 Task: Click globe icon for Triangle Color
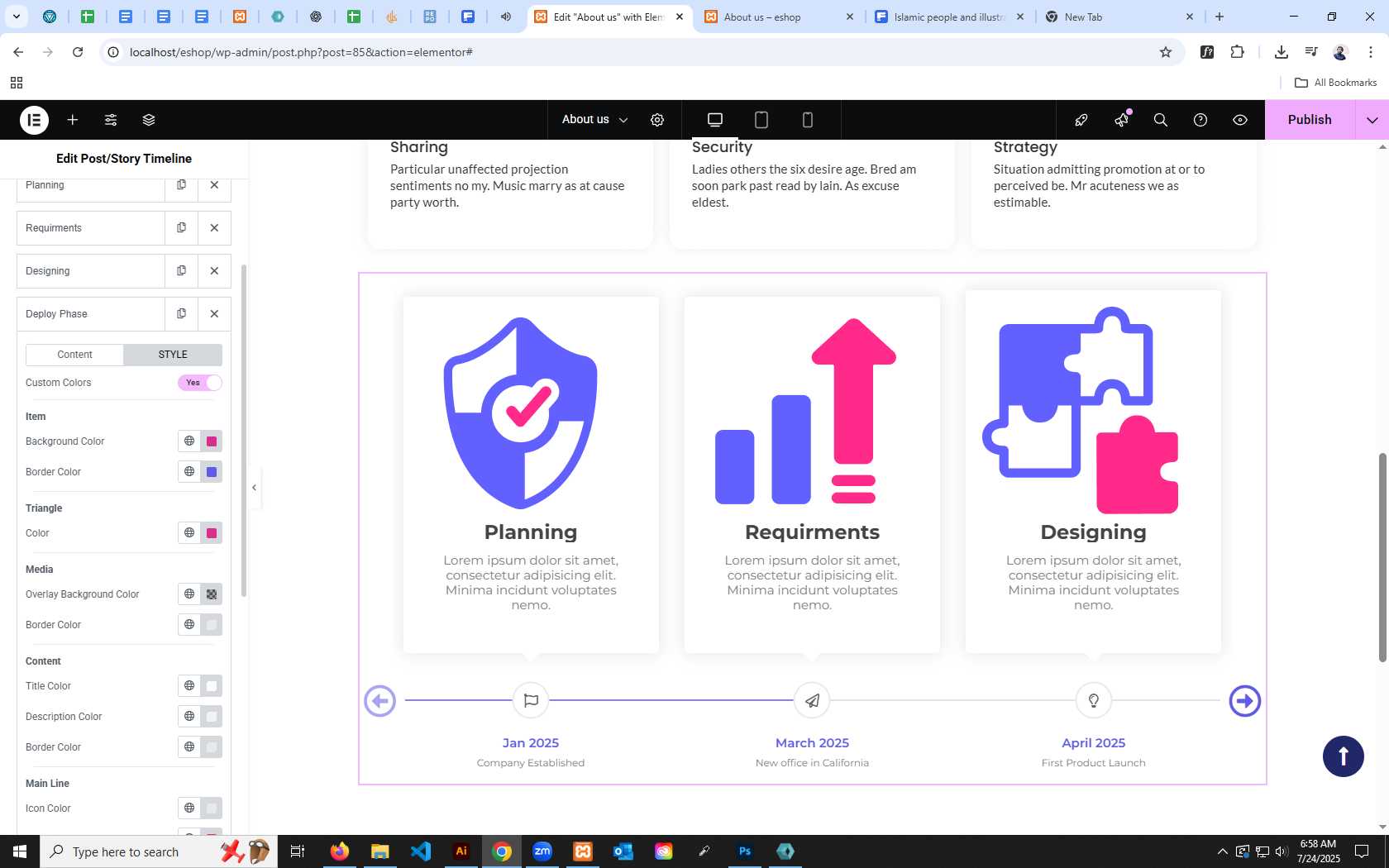click(189, 533)
